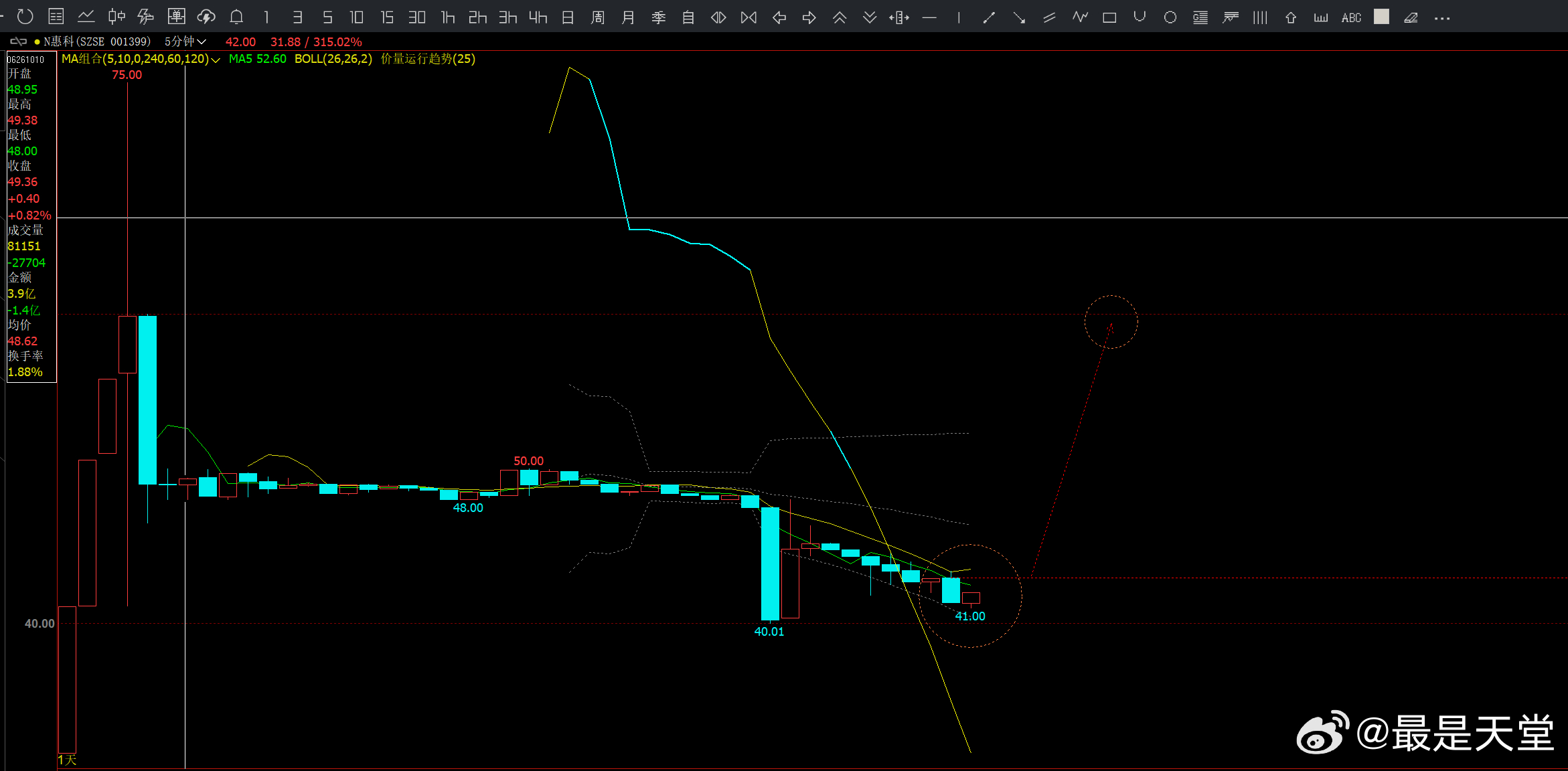
Task: Select the circle drawing tool
Action: pos(1170,17)
